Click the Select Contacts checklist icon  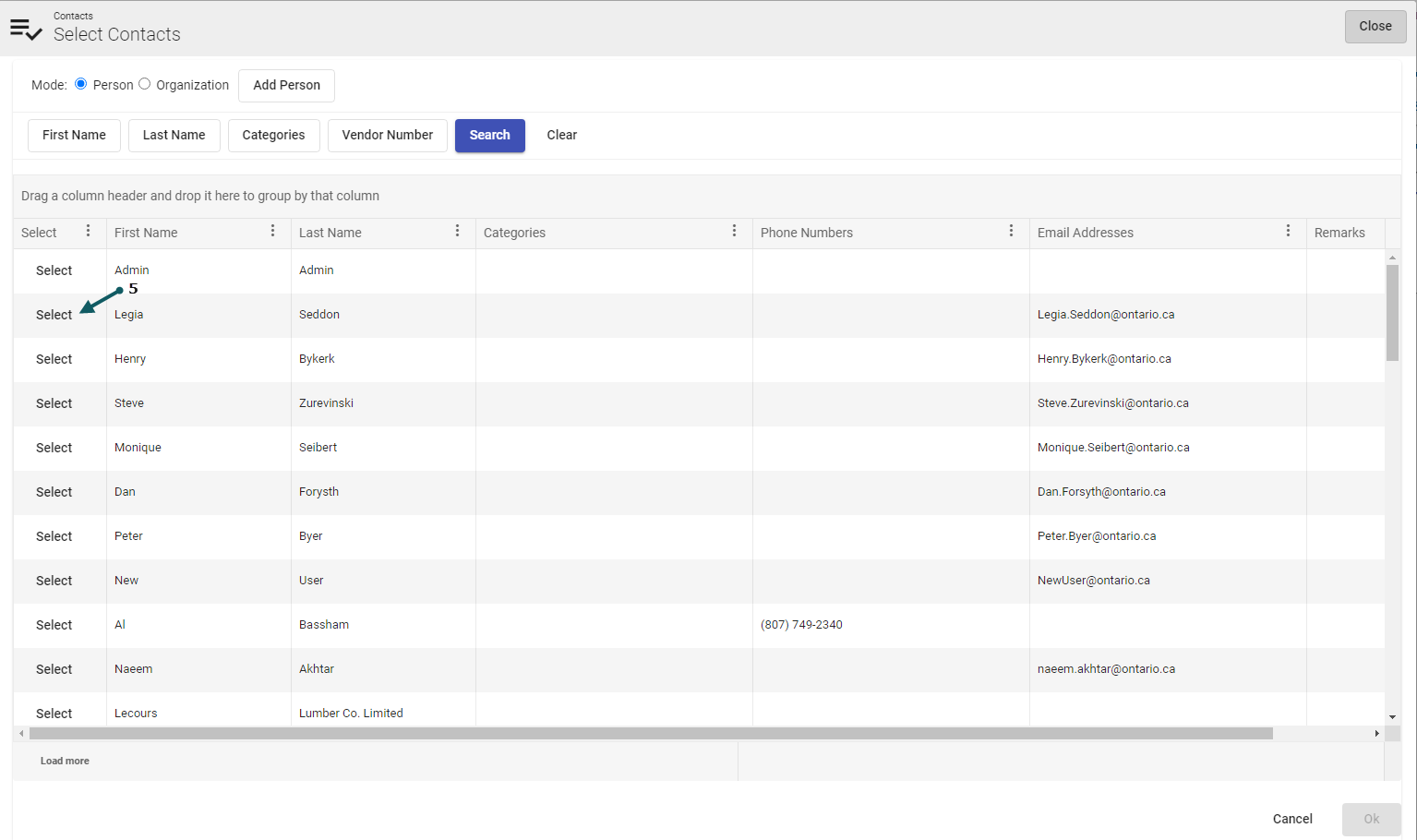coord(26,29)
